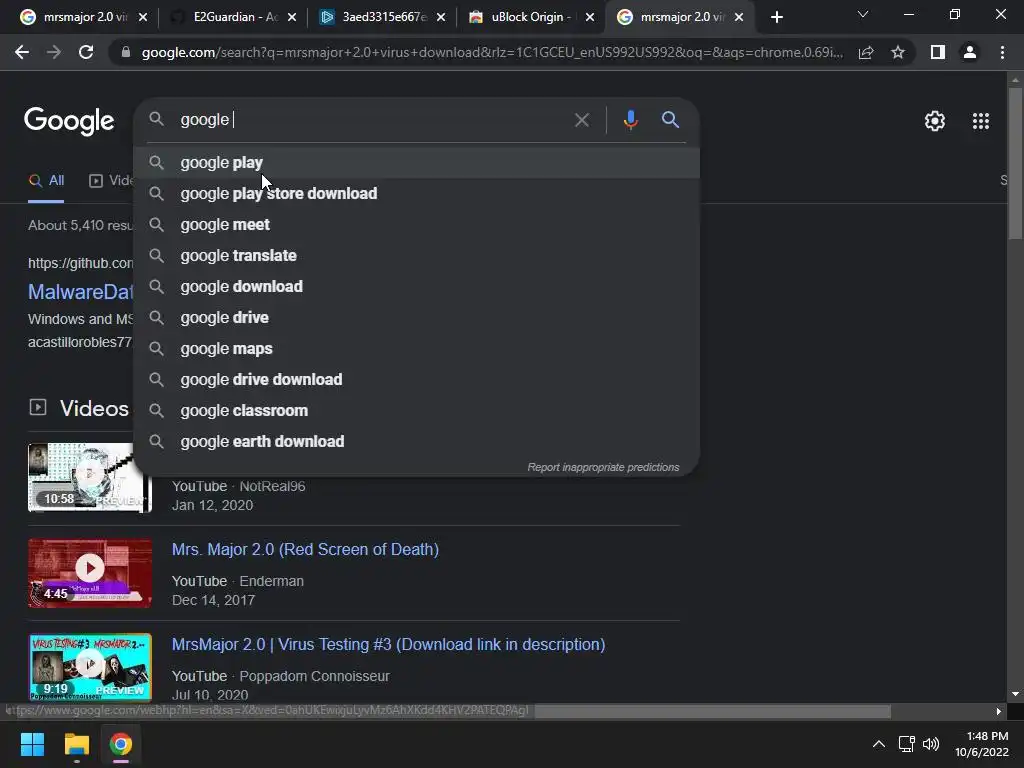Choose the 'google earth download' suggestion

tap(417, 441)
